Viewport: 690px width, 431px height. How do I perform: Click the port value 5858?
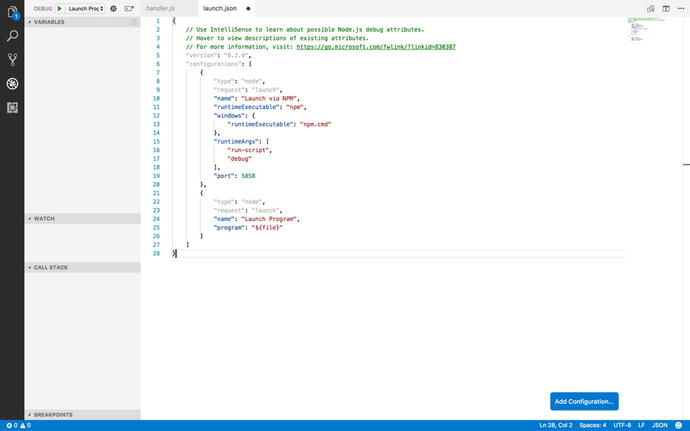[x=248, y=176]
